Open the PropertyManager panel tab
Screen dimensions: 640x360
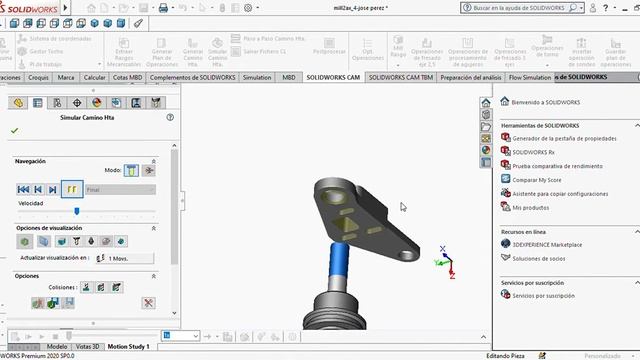[38, 102]
